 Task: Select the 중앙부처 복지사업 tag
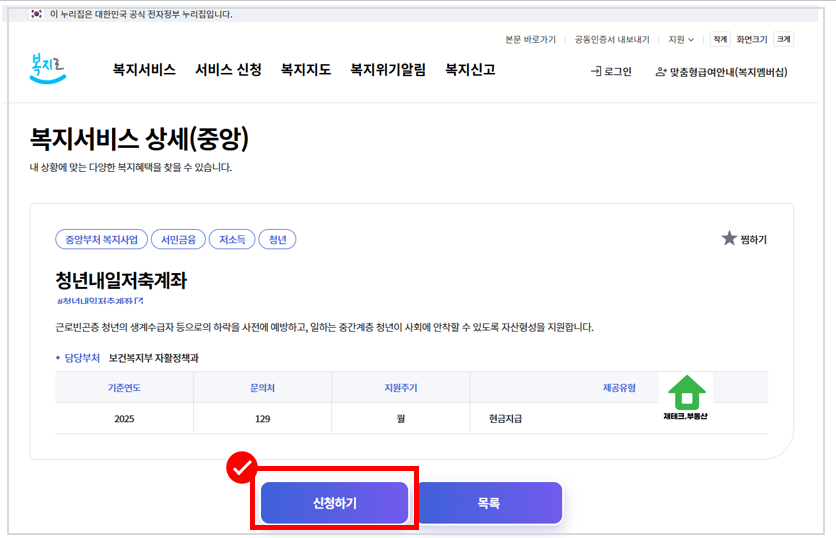[x=101, y=239]
